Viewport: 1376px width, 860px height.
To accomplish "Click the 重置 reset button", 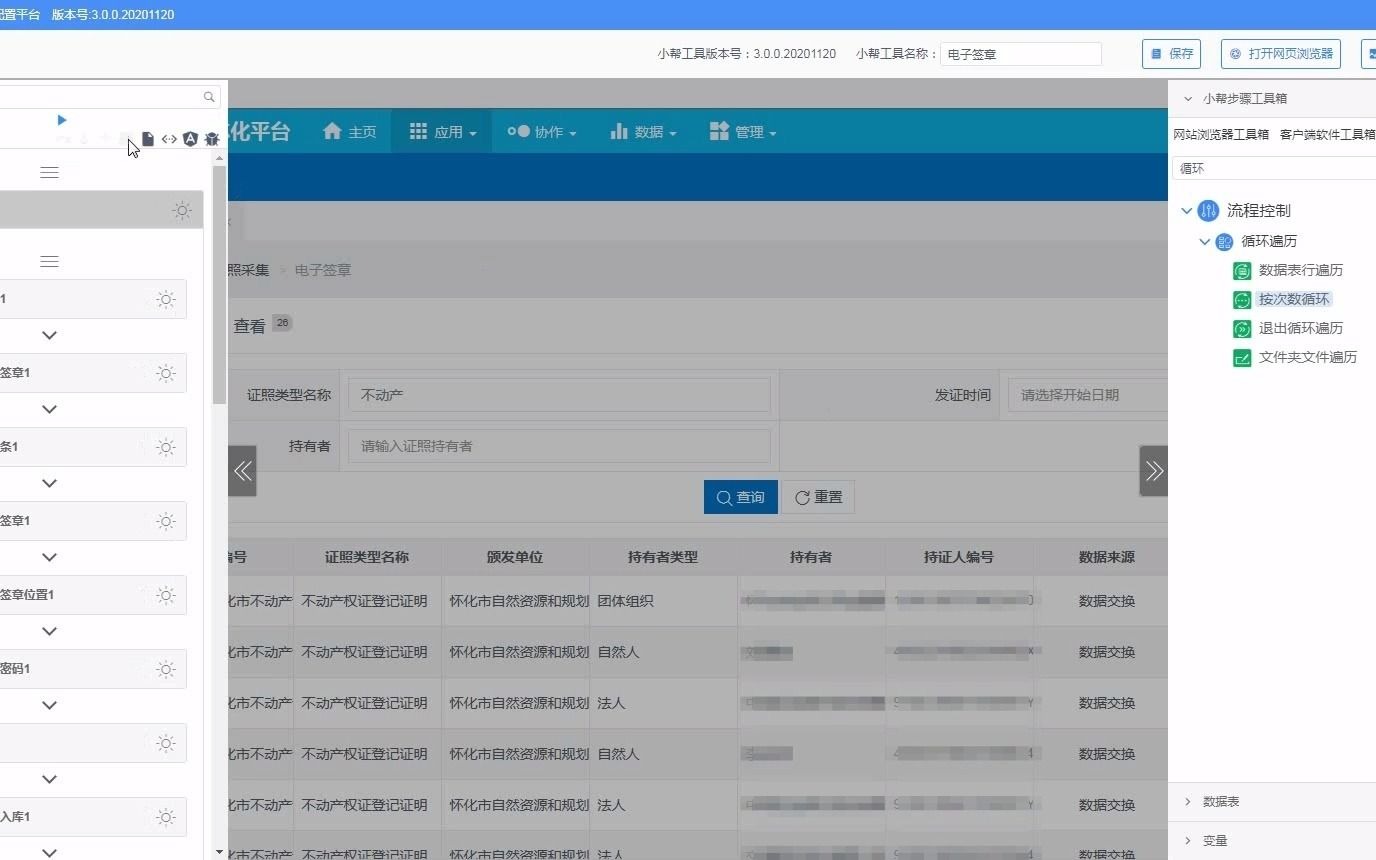I will click(x=818, y=497).
